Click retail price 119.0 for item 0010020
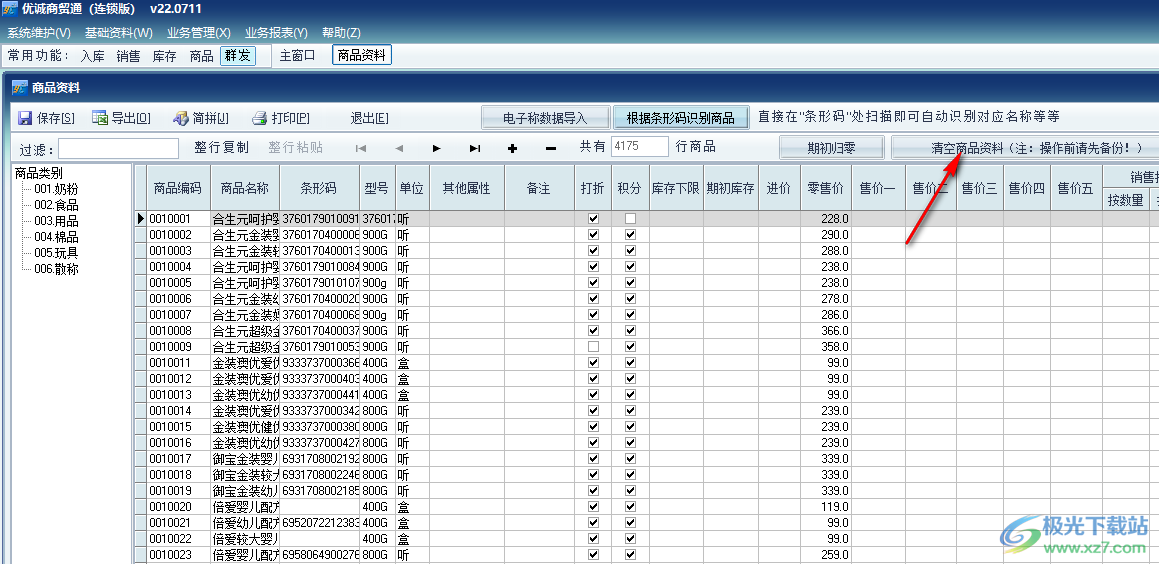The width and height of the screenshot is (1159, 564). click(x=826, y=506)
